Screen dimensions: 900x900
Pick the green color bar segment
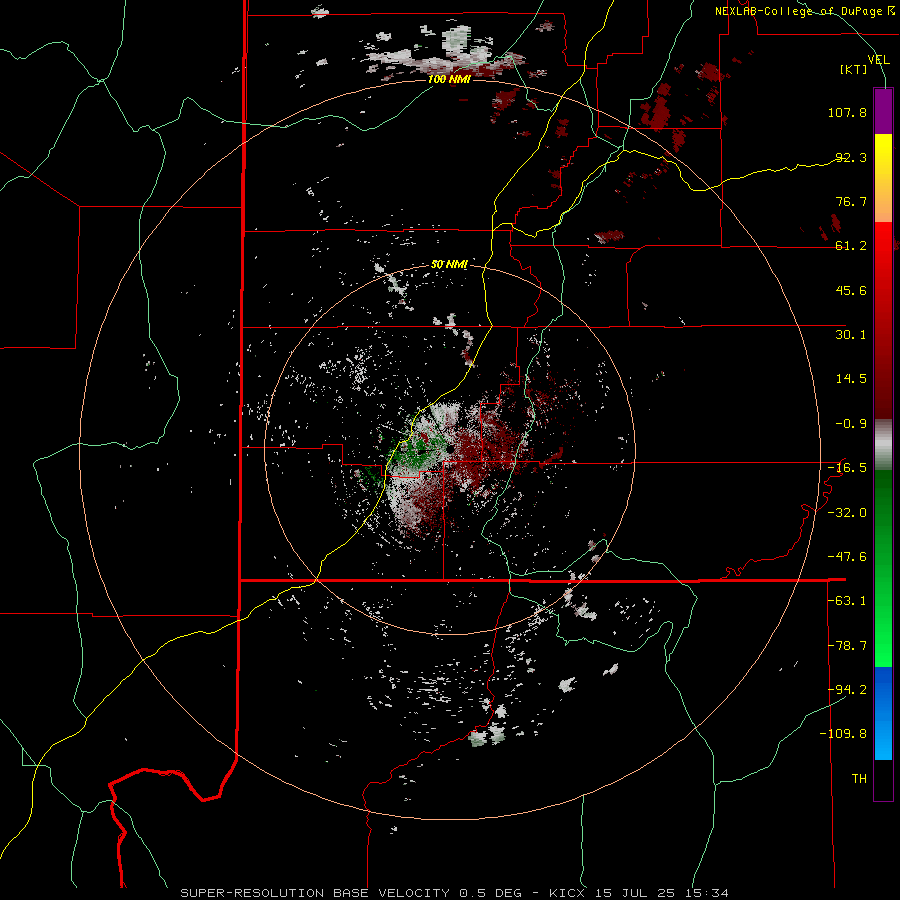click(x=883, y=568)
